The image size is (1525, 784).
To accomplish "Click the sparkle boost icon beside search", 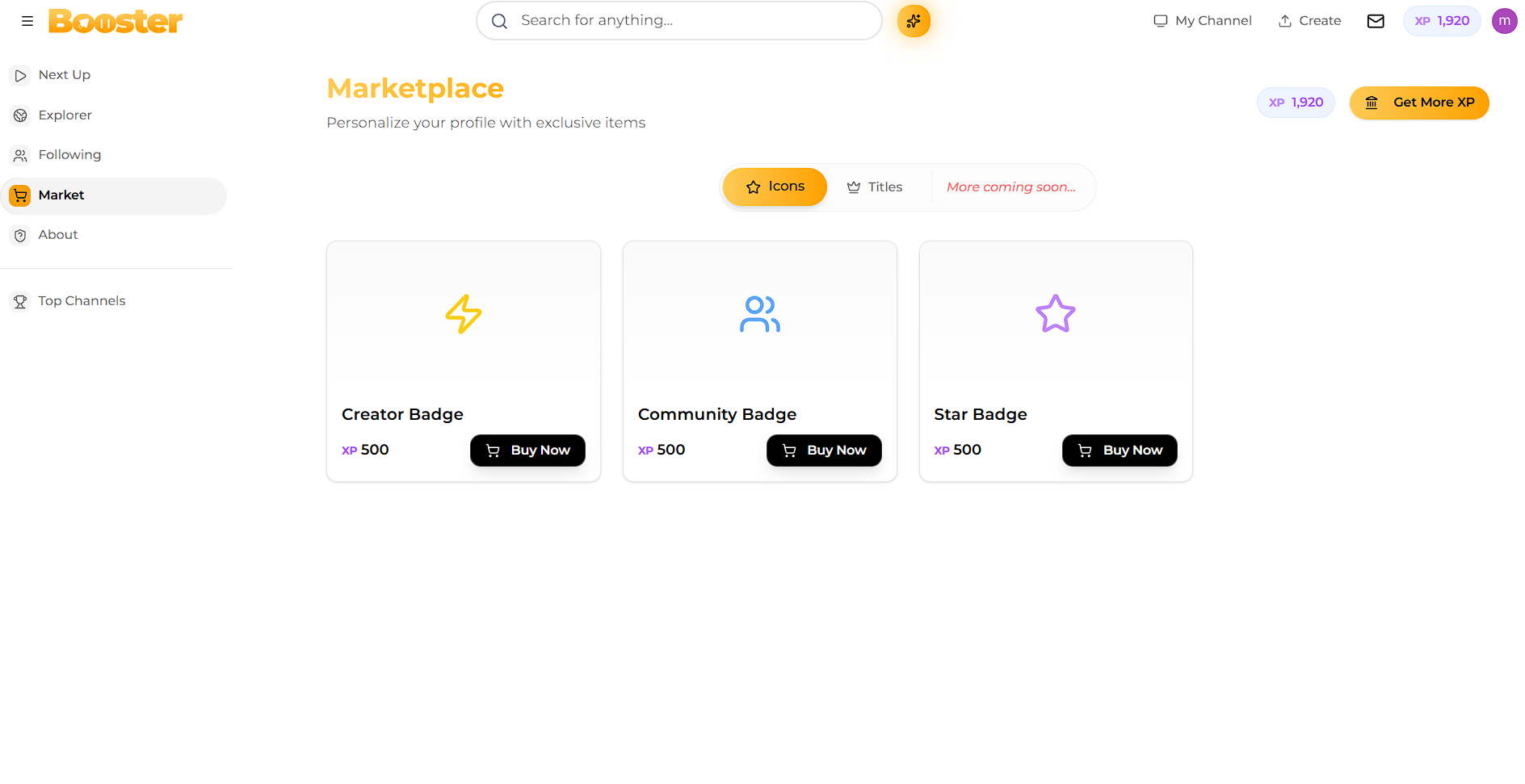I will click(x=914, y=21).
